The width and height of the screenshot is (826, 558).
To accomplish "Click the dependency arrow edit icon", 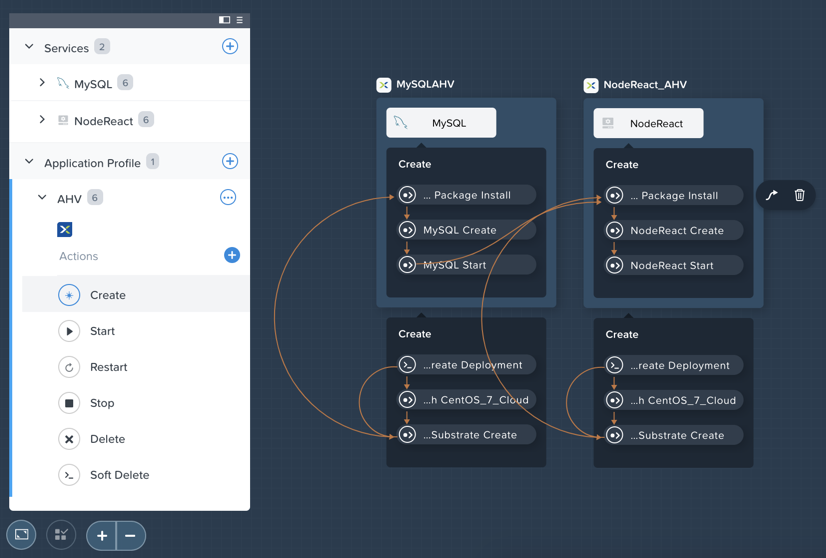I will tap(772, 195).
